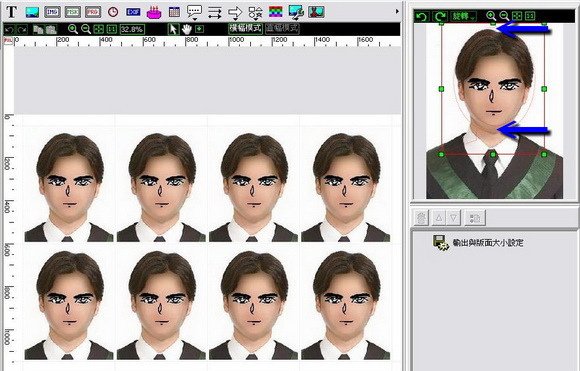Open the geometric shapes dropdown

255,13
